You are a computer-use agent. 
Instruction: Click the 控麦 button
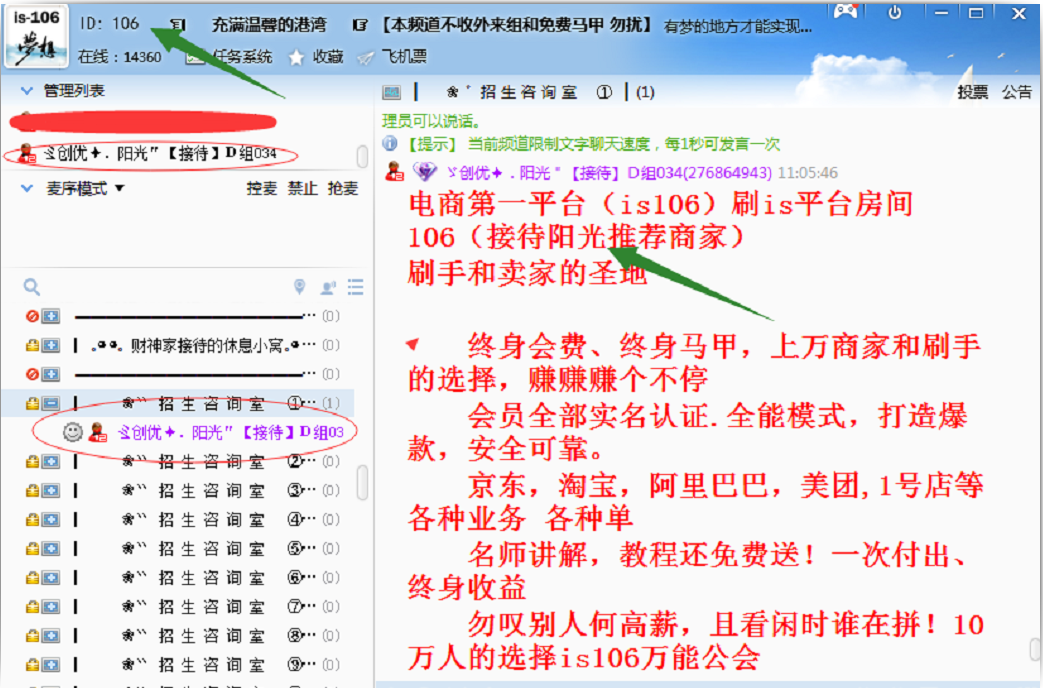click(x=261, y=188)
